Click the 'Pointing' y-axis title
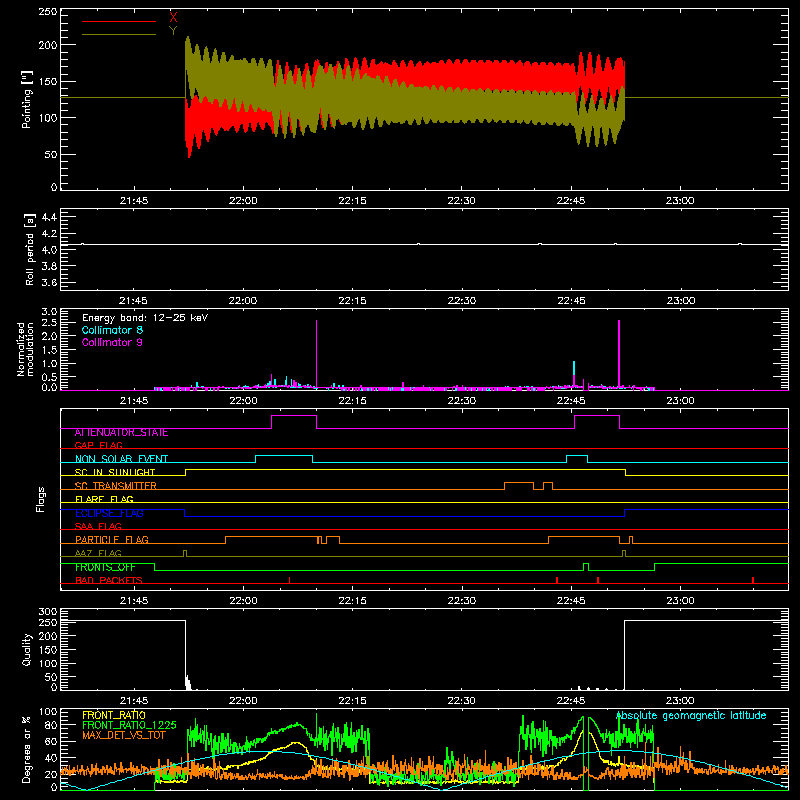 click(27, 99)
